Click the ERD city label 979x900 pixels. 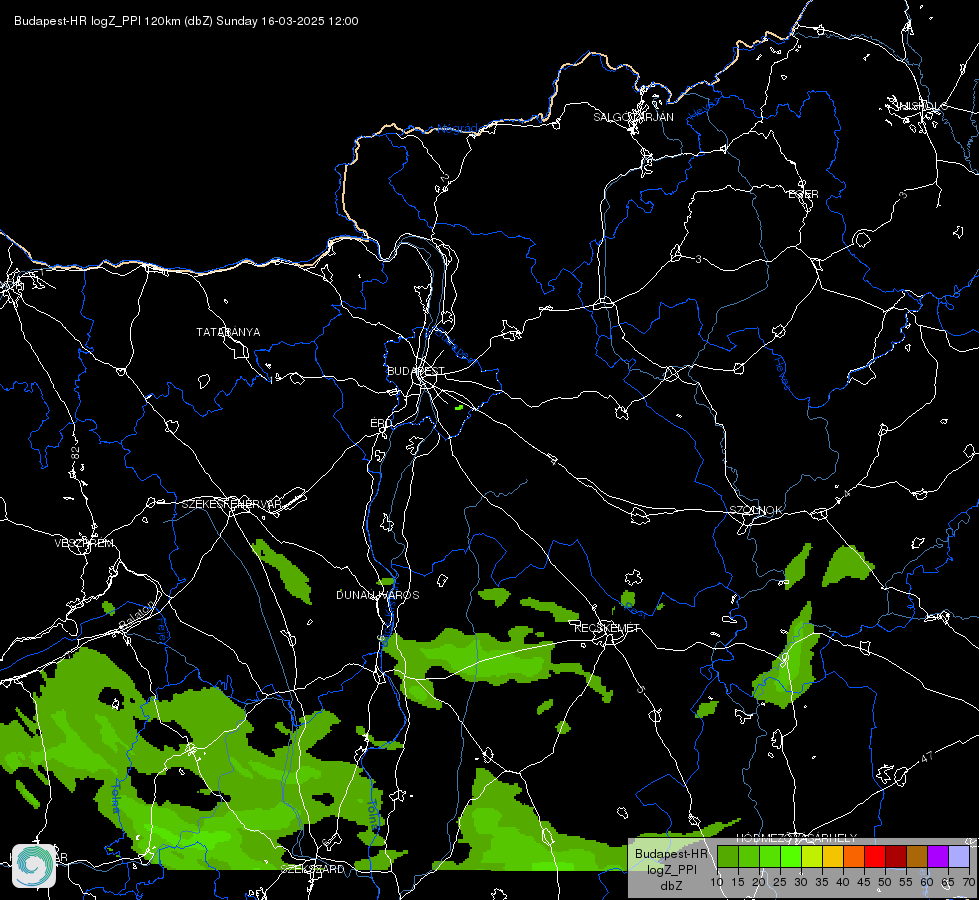pyautogui.click(x=381, y=423)
